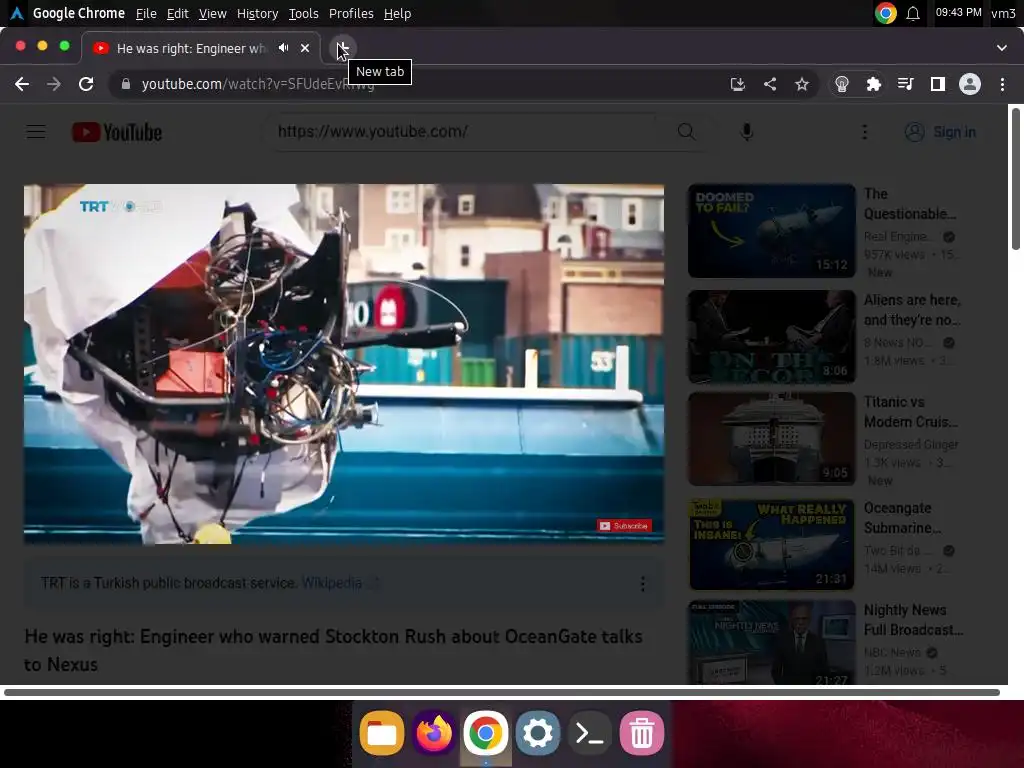
Task: Open the media controls icon in toolbar
Action: click(905, 84)
